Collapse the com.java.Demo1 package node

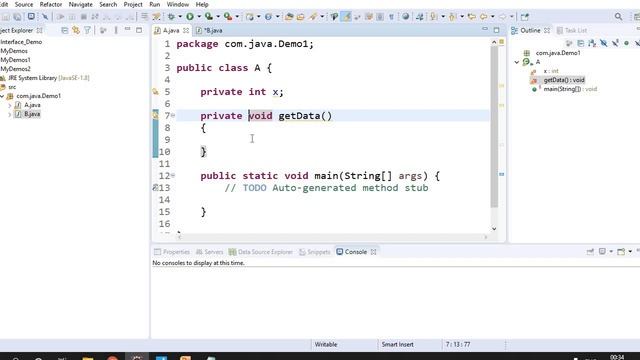point(2,96)
